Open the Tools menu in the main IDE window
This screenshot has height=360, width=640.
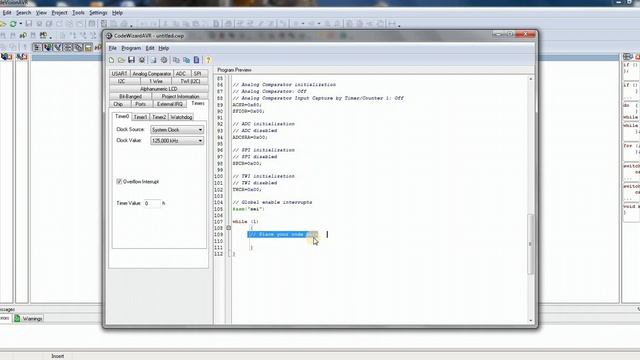78,13
